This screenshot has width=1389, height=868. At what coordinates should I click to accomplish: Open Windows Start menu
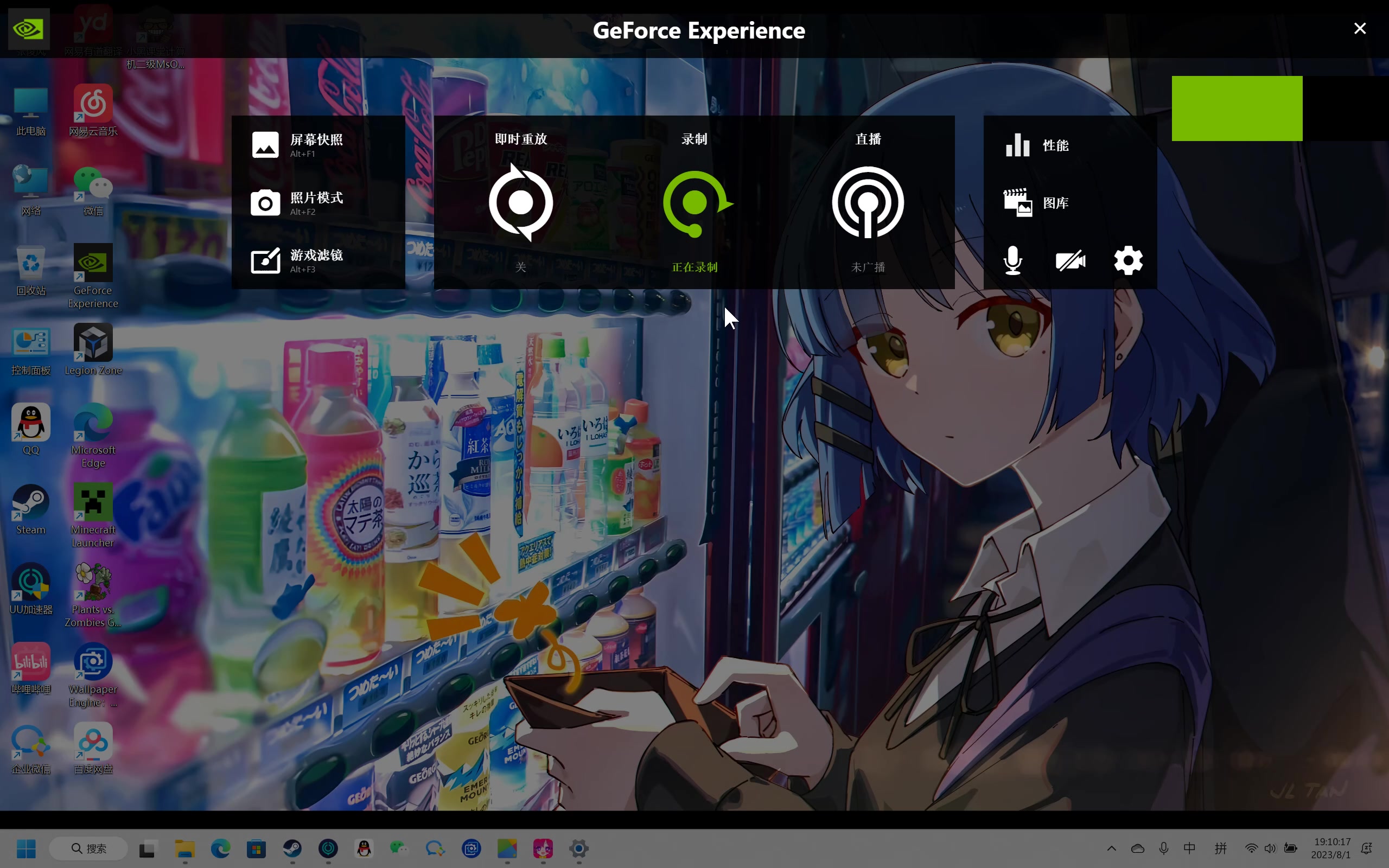(x=27, y=848)
